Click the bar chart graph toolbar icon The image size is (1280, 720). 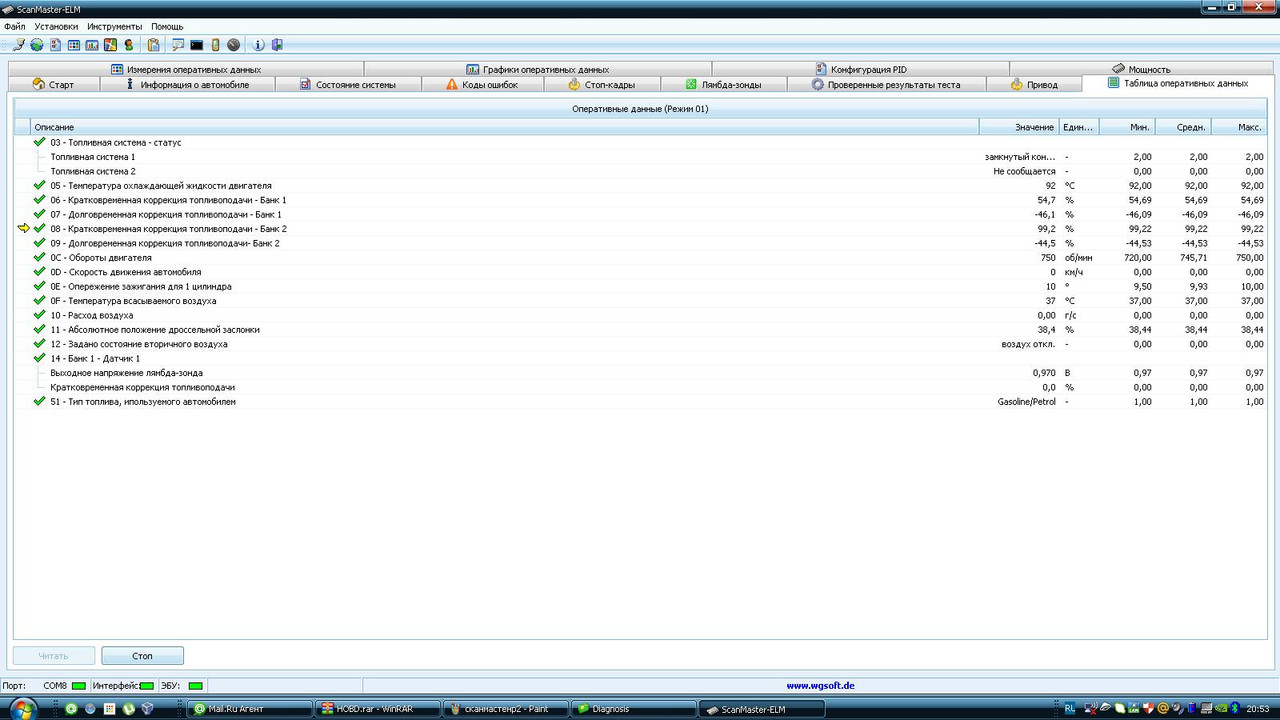pos(92,45)
